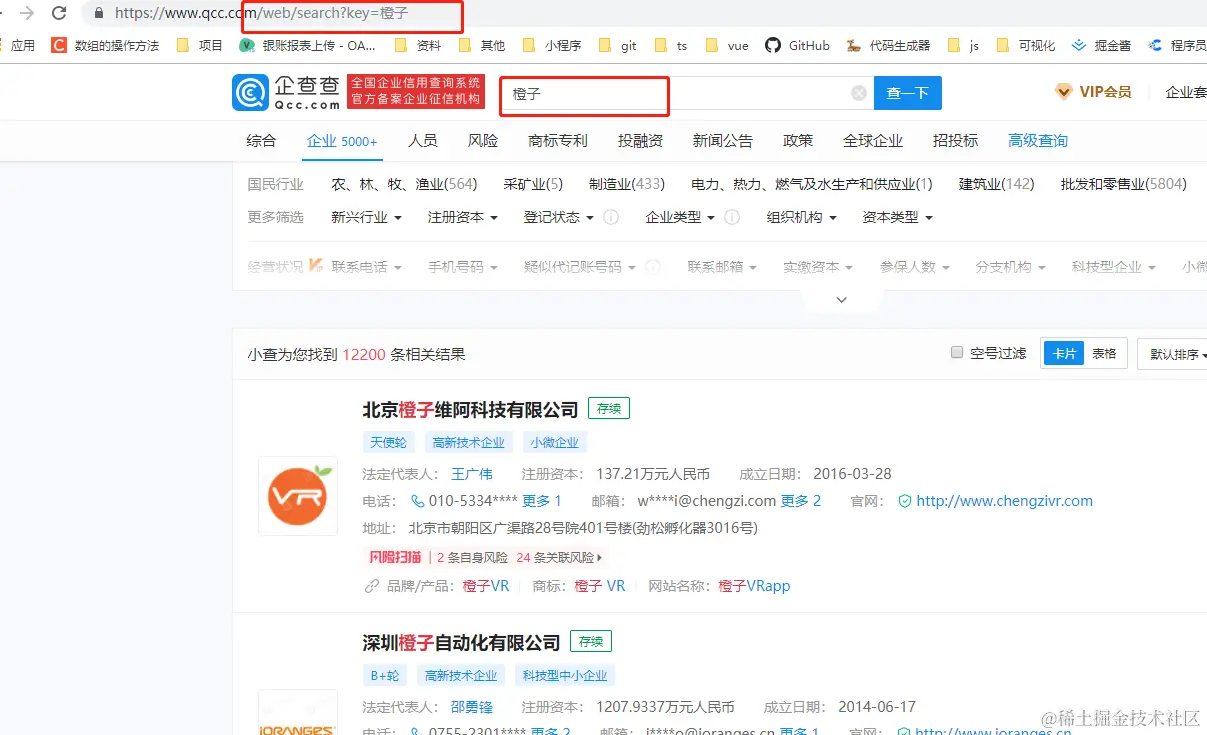This screenshot has height=735, width=1207.
Task: Click 更多 1 next to phone 010-5334
Action: point(542,501)
